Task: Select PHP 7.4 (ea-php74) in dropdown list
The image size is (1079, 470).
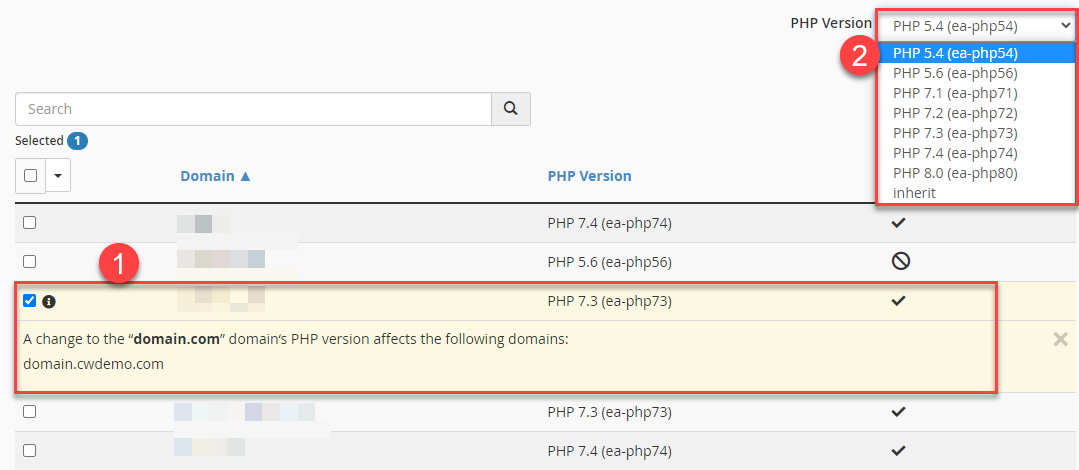Action: 955,153
